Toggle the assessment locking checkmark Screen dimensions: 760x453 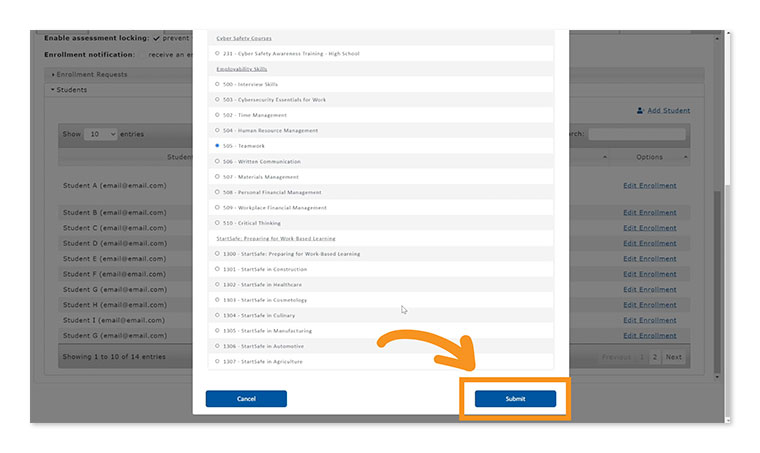point(156,38)
